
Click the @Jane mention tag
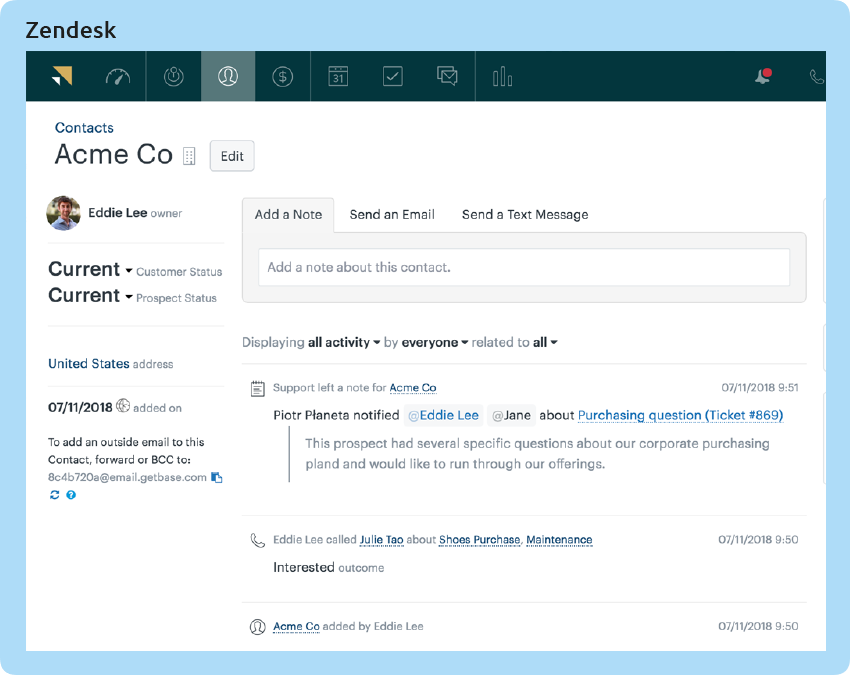coord(511,416)
